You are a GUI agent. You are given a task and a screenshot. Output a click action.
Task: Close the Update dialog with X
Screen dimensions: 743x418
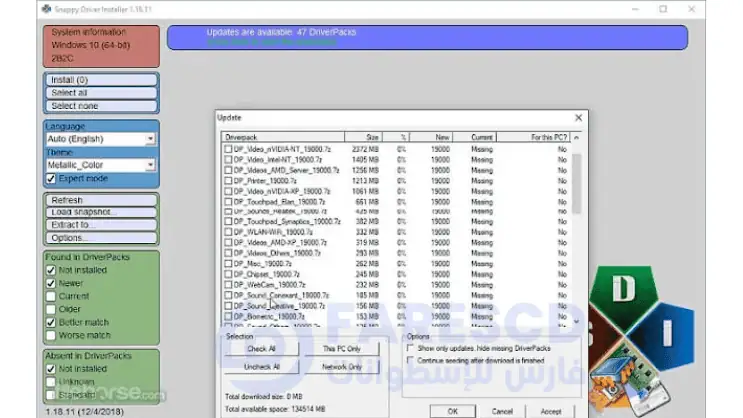[x=578, y=118]
